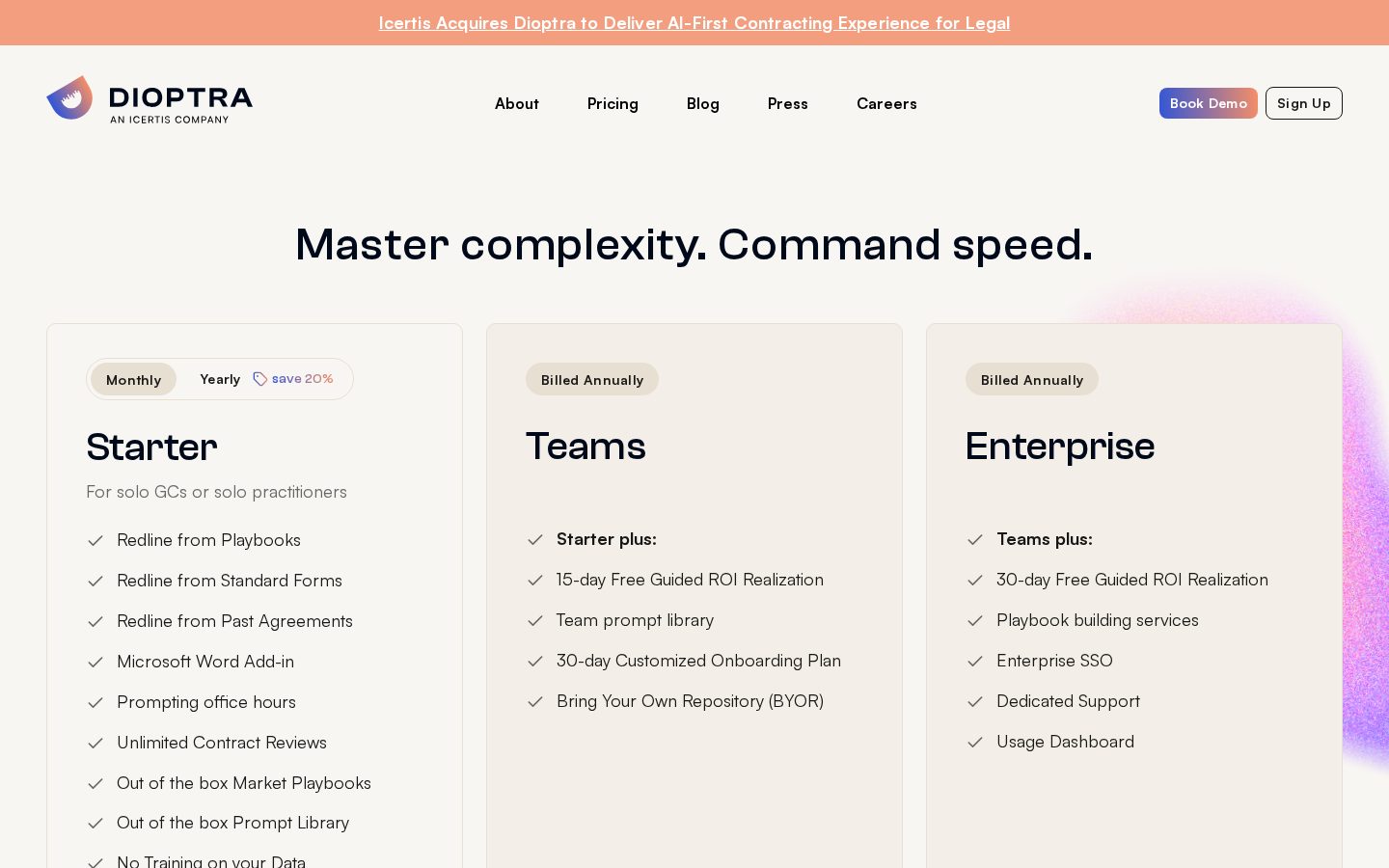The height and width of the screenshot is (868, 1389).
Task: Click the Teams card Billed Annually badge
Action: 592,379
